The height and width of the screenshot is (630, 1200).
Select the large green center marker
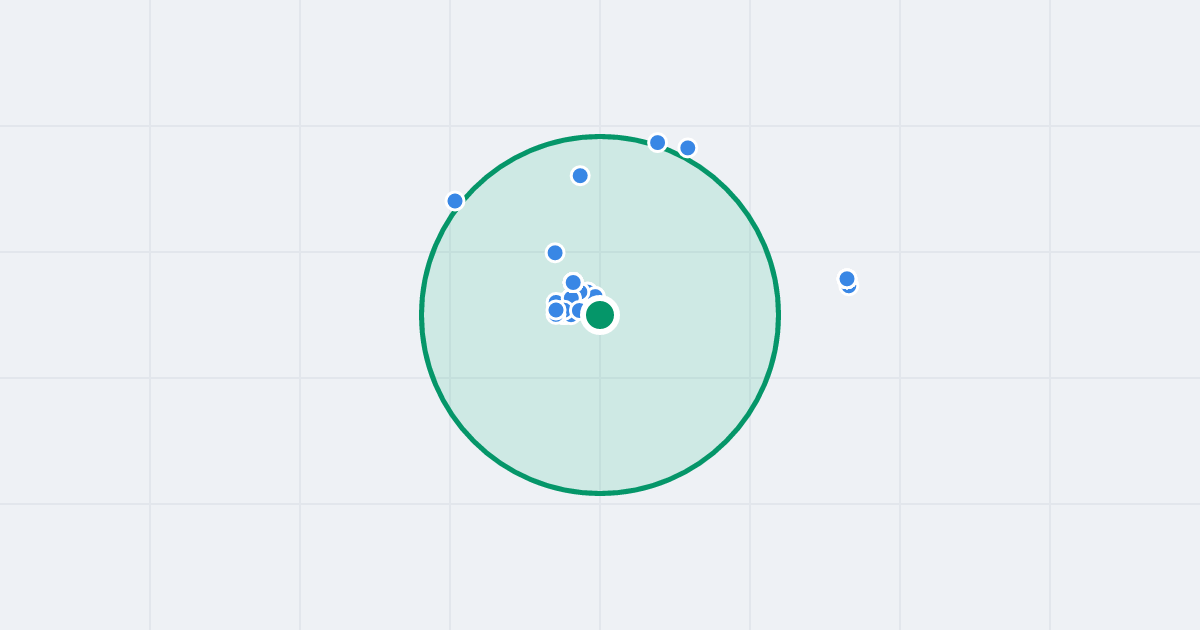point(600,315)
